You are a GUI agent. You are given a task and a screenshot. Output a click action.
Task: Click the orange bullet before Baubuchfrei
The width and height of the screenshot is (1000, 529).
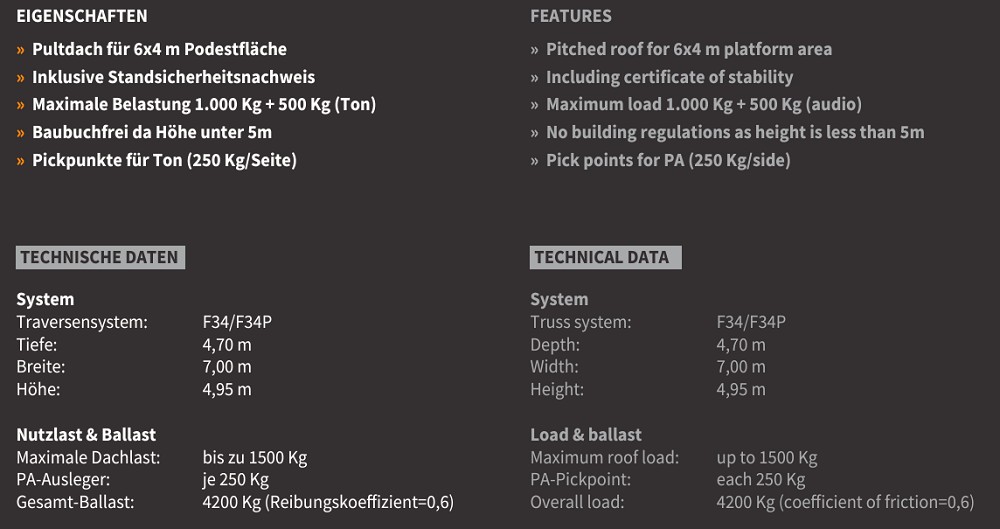[20, 133]
